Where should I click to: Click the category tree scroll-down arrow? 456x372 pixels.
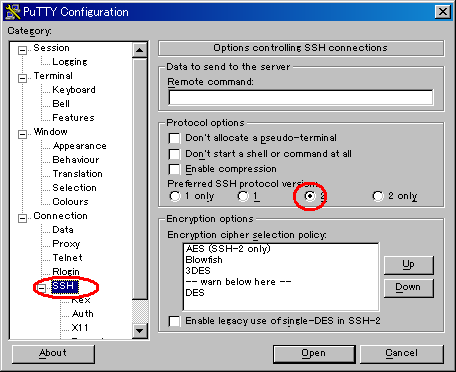click(139, 331)
